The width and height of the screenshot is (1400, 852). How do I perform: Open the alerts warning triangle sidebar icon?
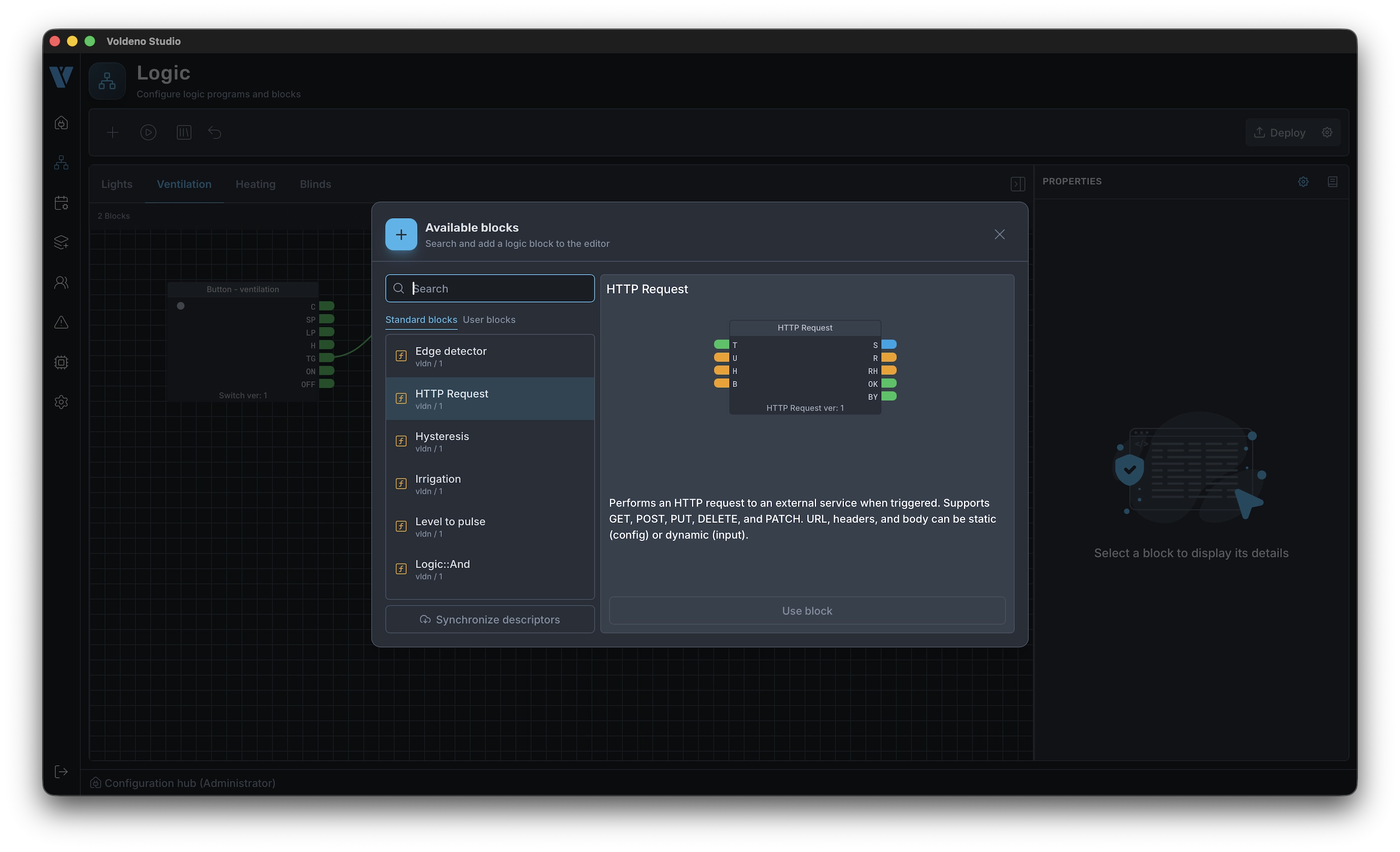[x=61, y=323]
